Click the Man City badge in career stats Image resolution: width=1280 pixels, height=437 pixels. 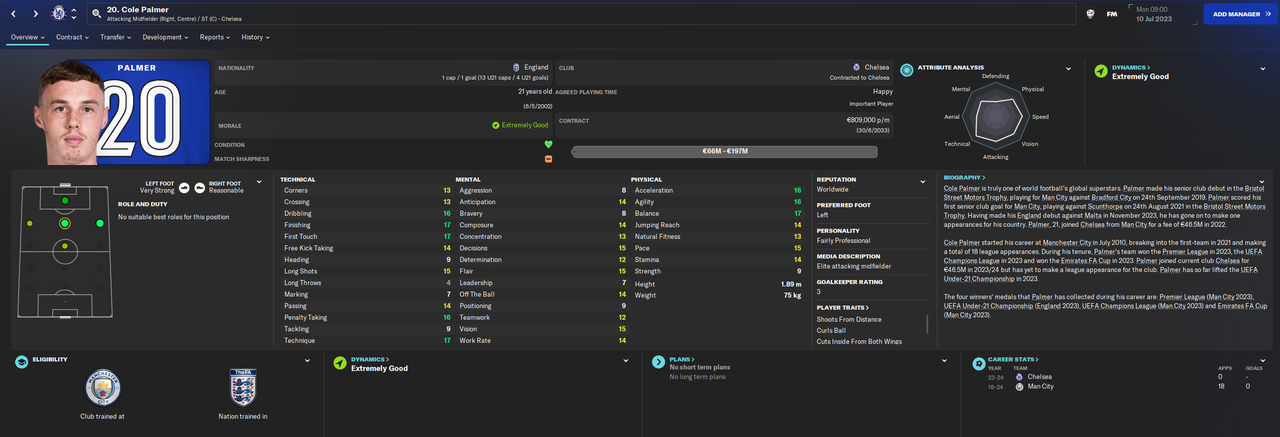click(1019, 386)
